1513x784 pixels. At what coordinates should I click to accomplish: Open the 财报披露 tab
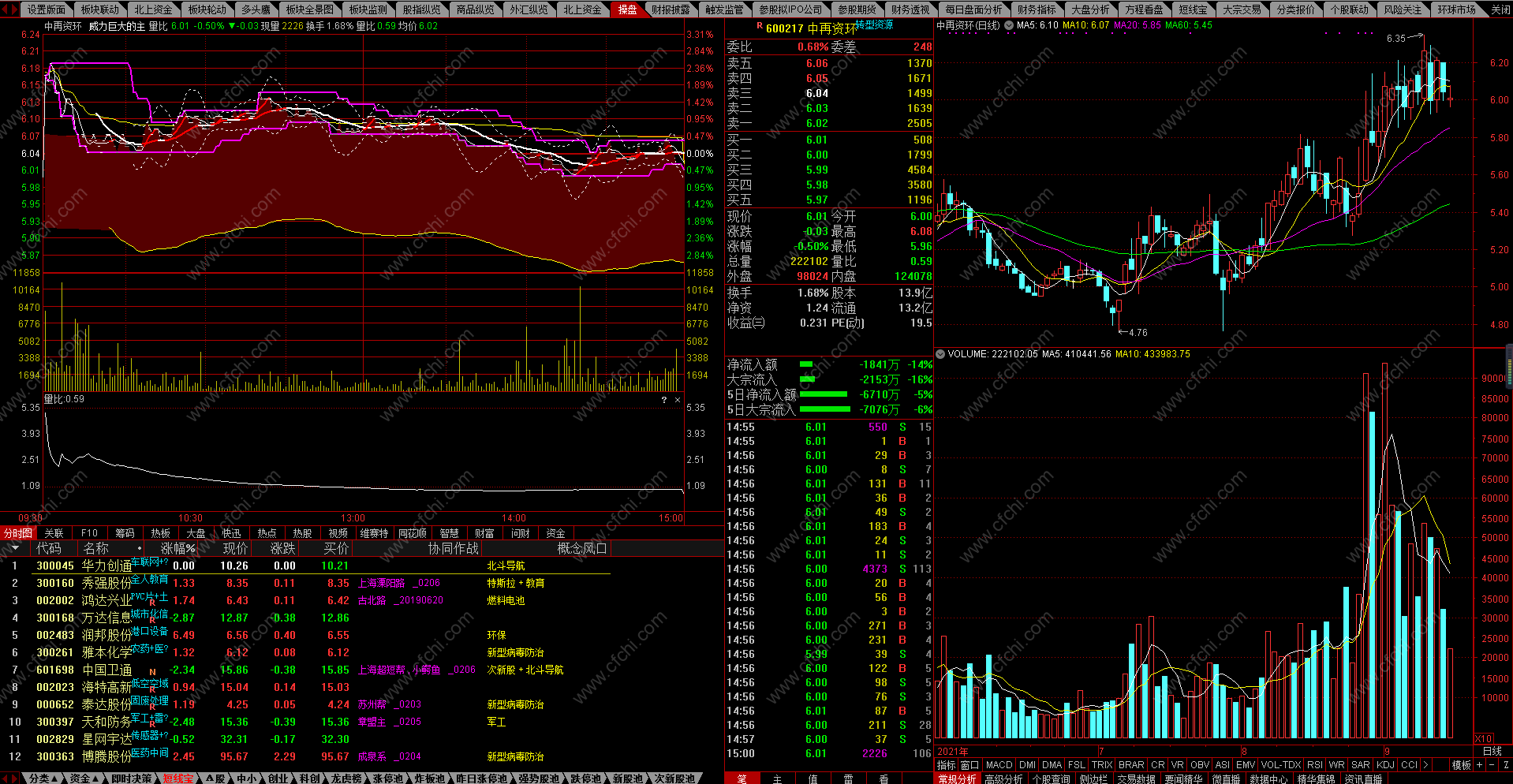671,9
